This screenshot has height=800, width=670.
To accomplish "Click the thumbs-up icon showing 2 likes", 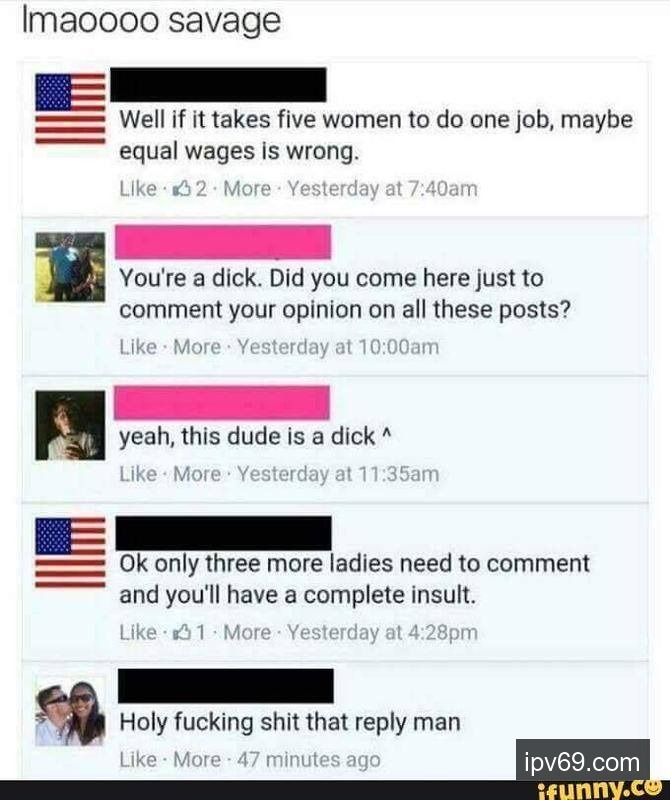I will (183, 189).
